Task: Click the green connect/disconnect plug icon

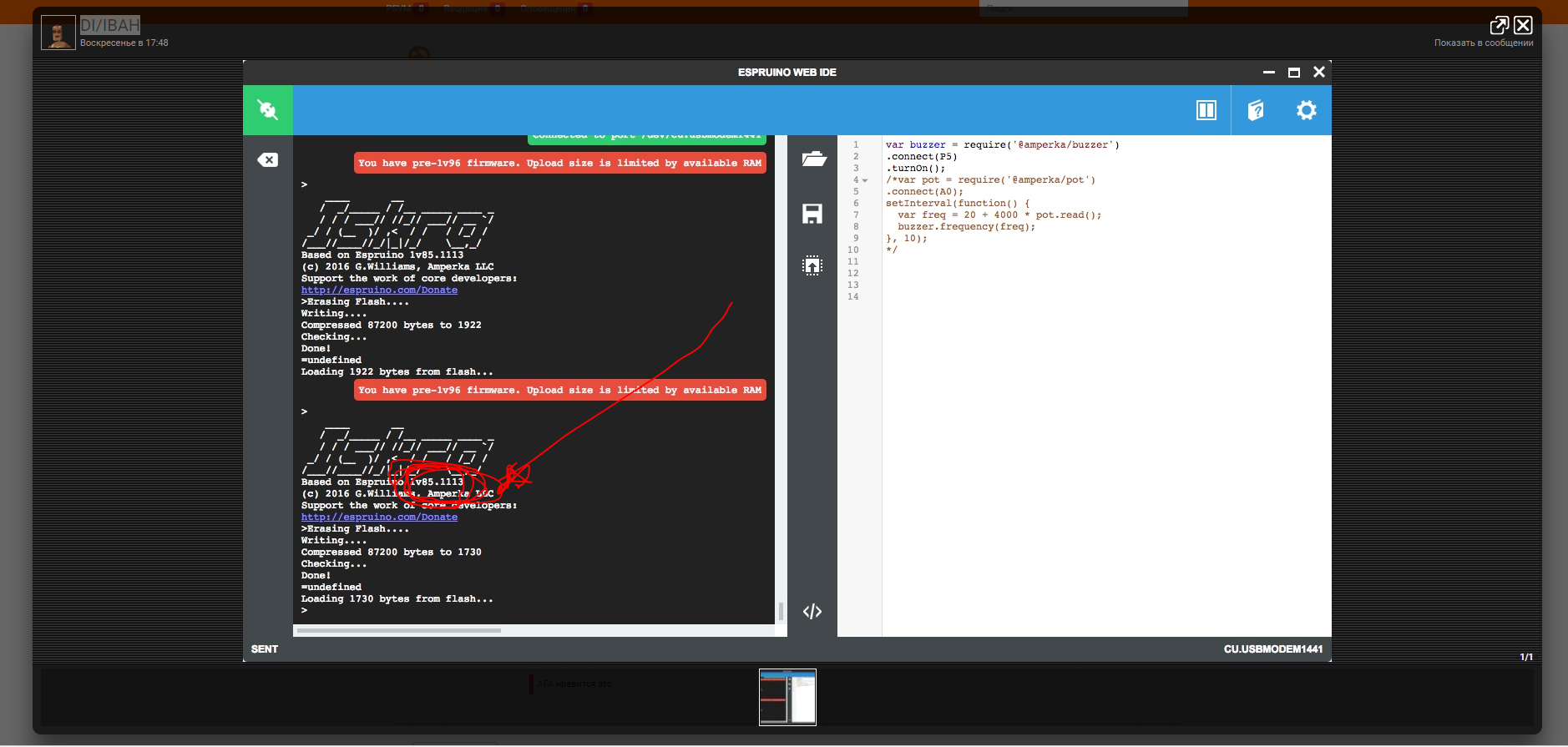Action: pyautogui.click(x=267, y=109)
